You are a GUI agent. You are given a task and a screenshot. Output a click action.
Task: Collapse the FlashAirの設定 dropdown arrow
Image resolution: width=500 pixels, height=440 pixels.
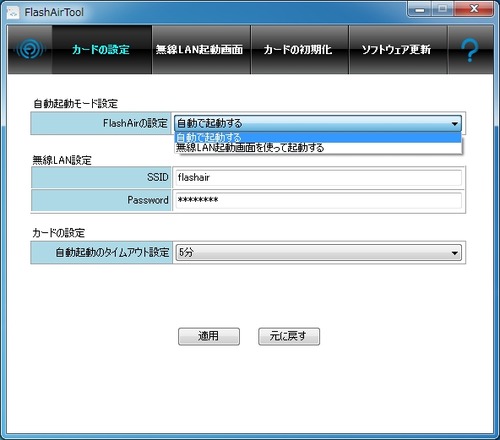(x=454, y=124)
